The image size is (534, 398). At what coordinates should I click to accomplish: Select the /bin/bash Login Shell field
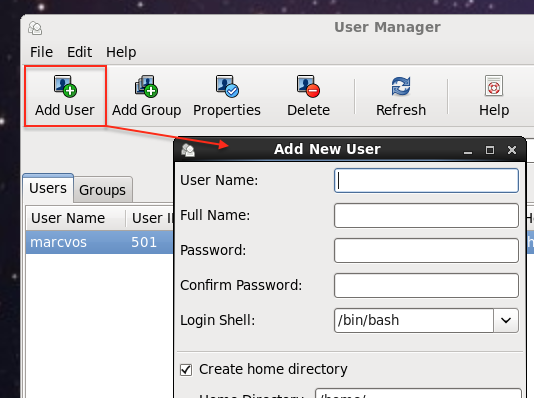(414, 320)
